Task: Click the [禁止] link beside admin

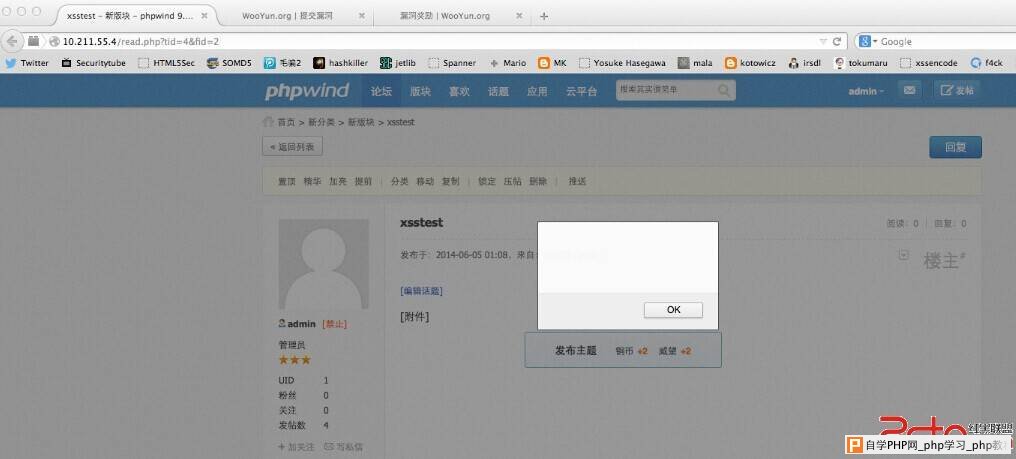Action: pos(334,324)
